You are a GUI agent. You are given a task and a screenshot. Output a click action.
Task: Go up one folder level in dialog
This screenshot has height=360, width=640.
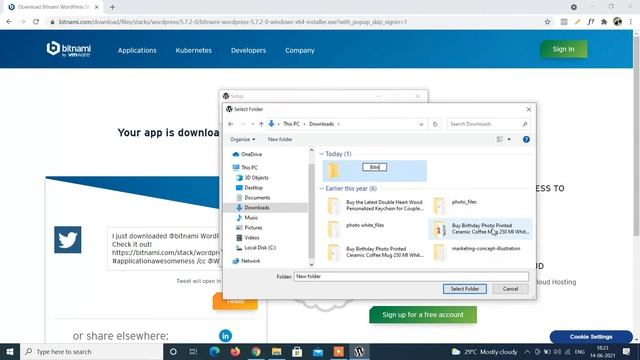point(261,124)
